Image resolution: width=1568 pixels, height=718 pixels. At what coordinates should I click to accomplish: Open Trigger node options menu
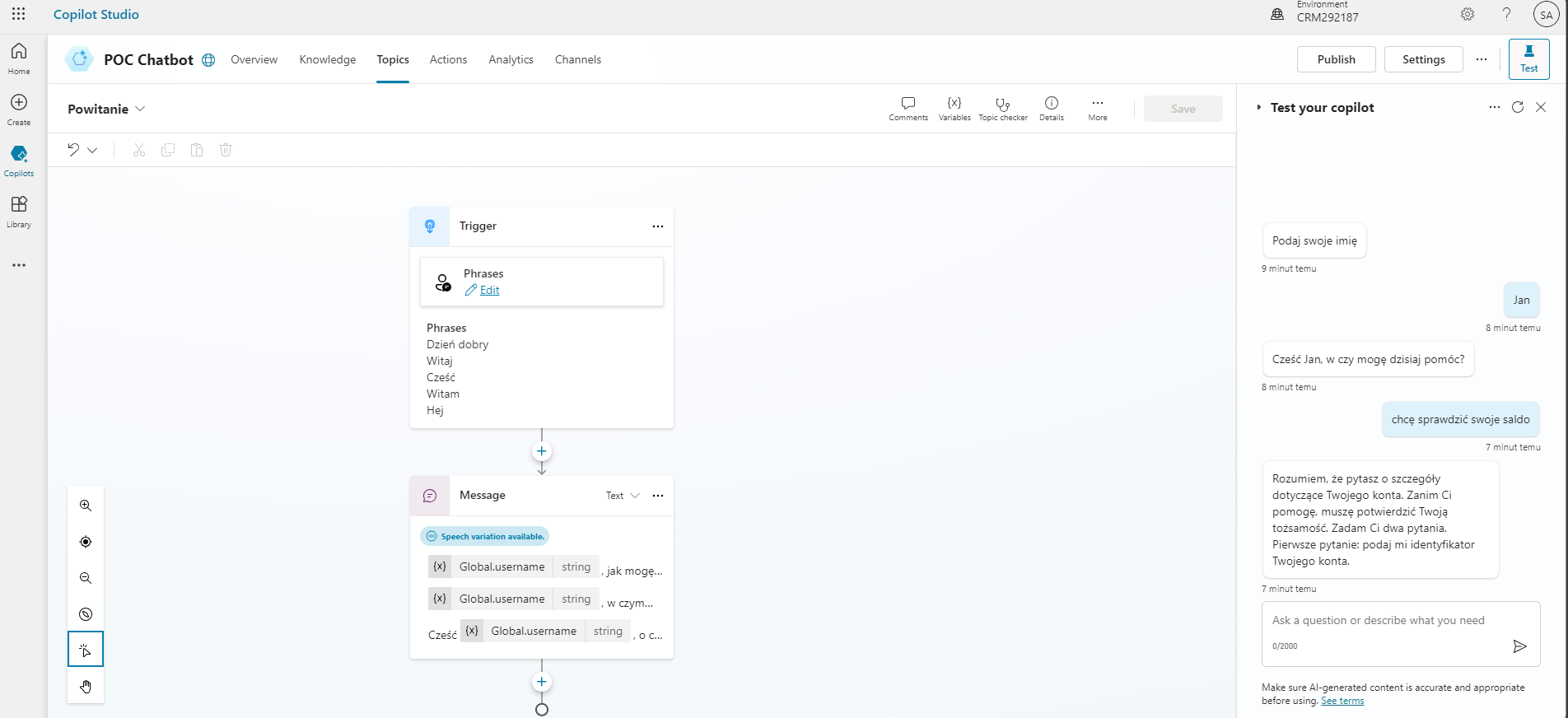(658, 226)
